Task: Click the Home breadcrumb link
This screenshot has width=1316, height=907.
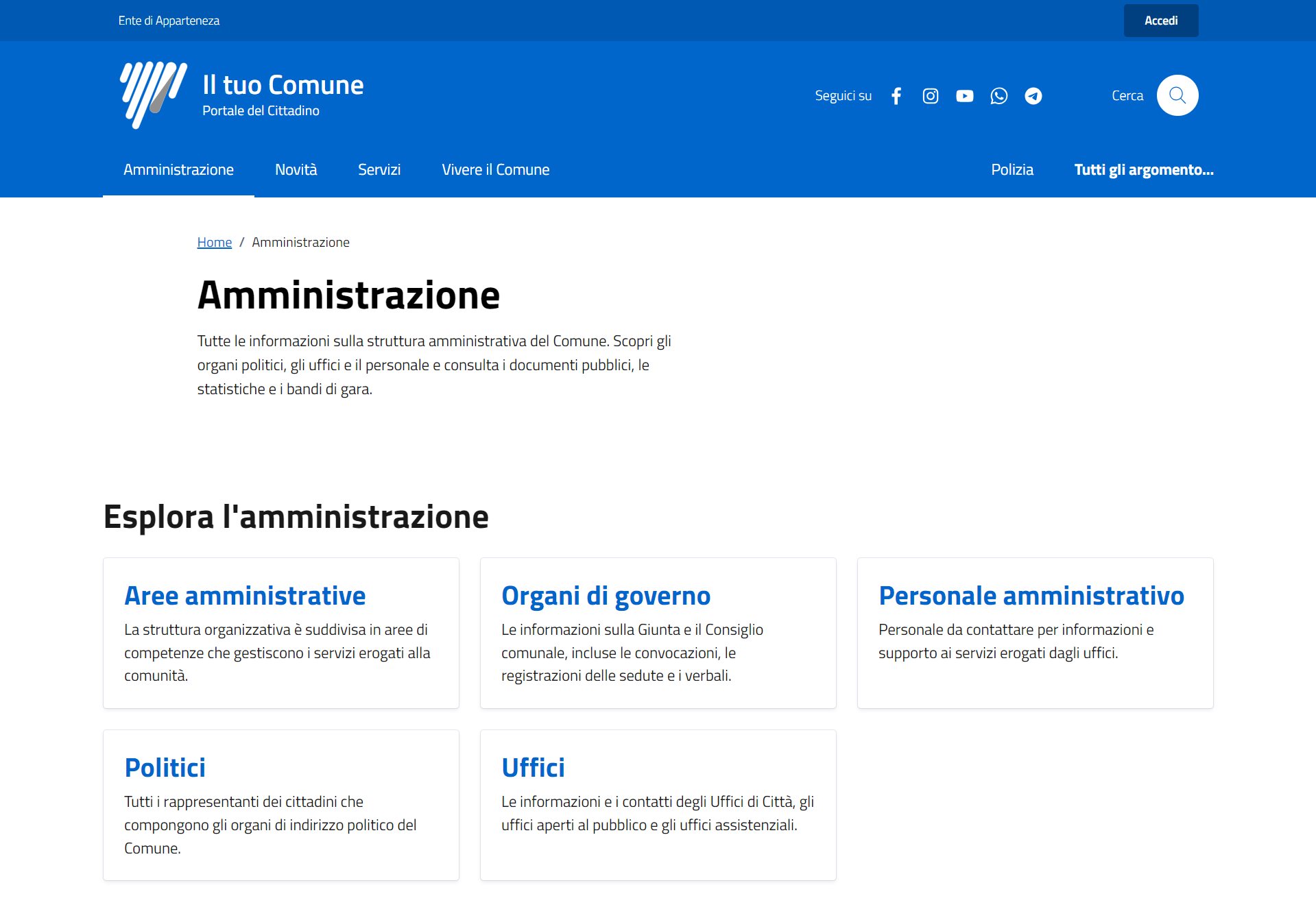Action: point(214,243)
